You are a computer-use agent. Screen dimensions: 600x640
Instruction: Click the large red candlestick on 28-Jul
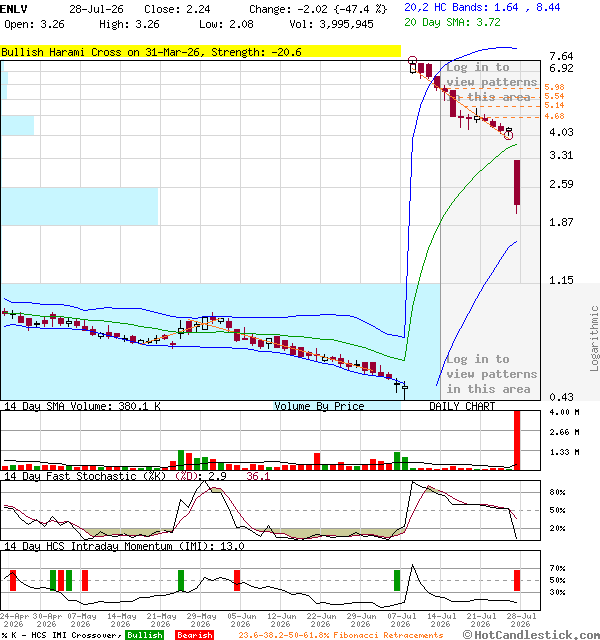pyautogui.click(x=517, y=182)
